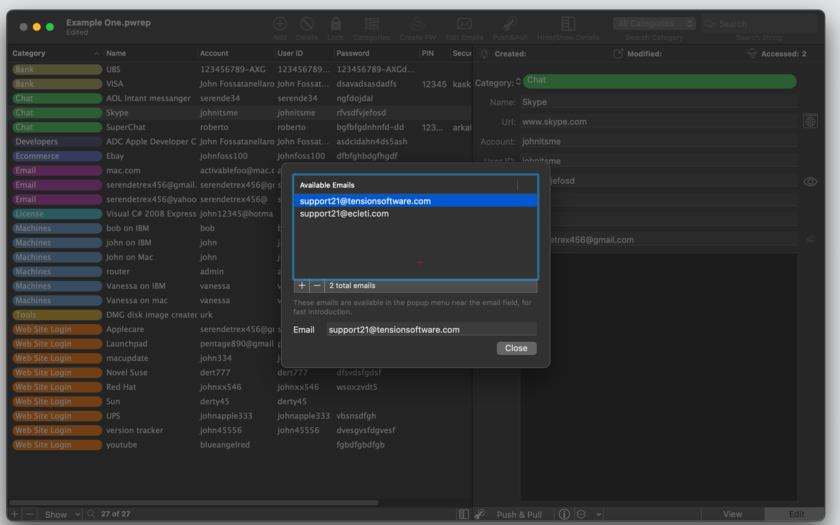Open the Category stepper in details pane

518,82
